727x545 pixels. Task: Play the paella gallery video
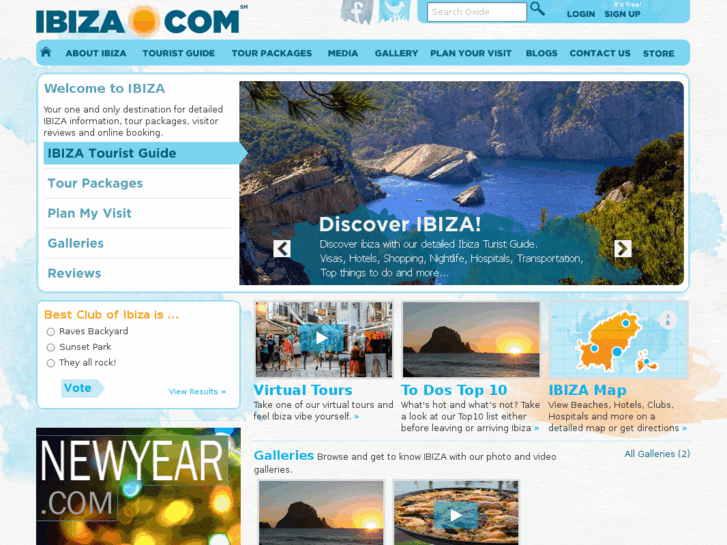click(456, 515)
